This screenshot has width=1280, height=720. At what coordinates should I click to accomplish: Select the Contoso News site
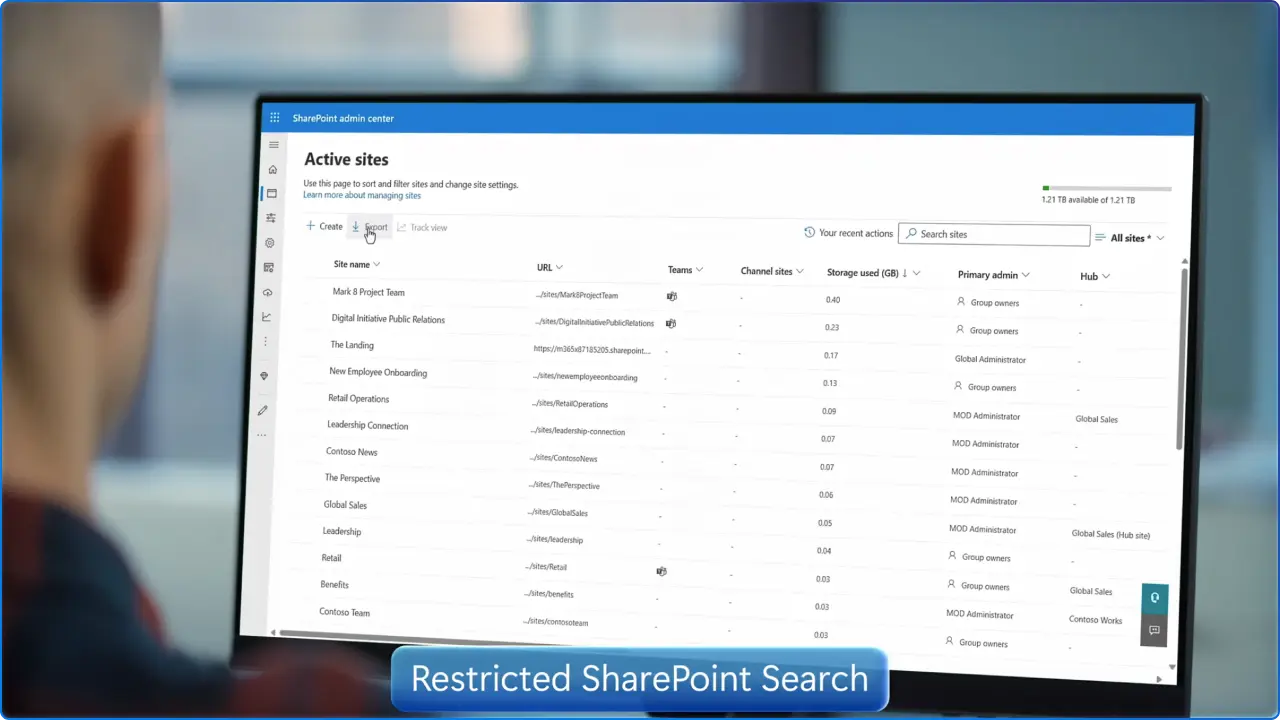pos(351,451)
